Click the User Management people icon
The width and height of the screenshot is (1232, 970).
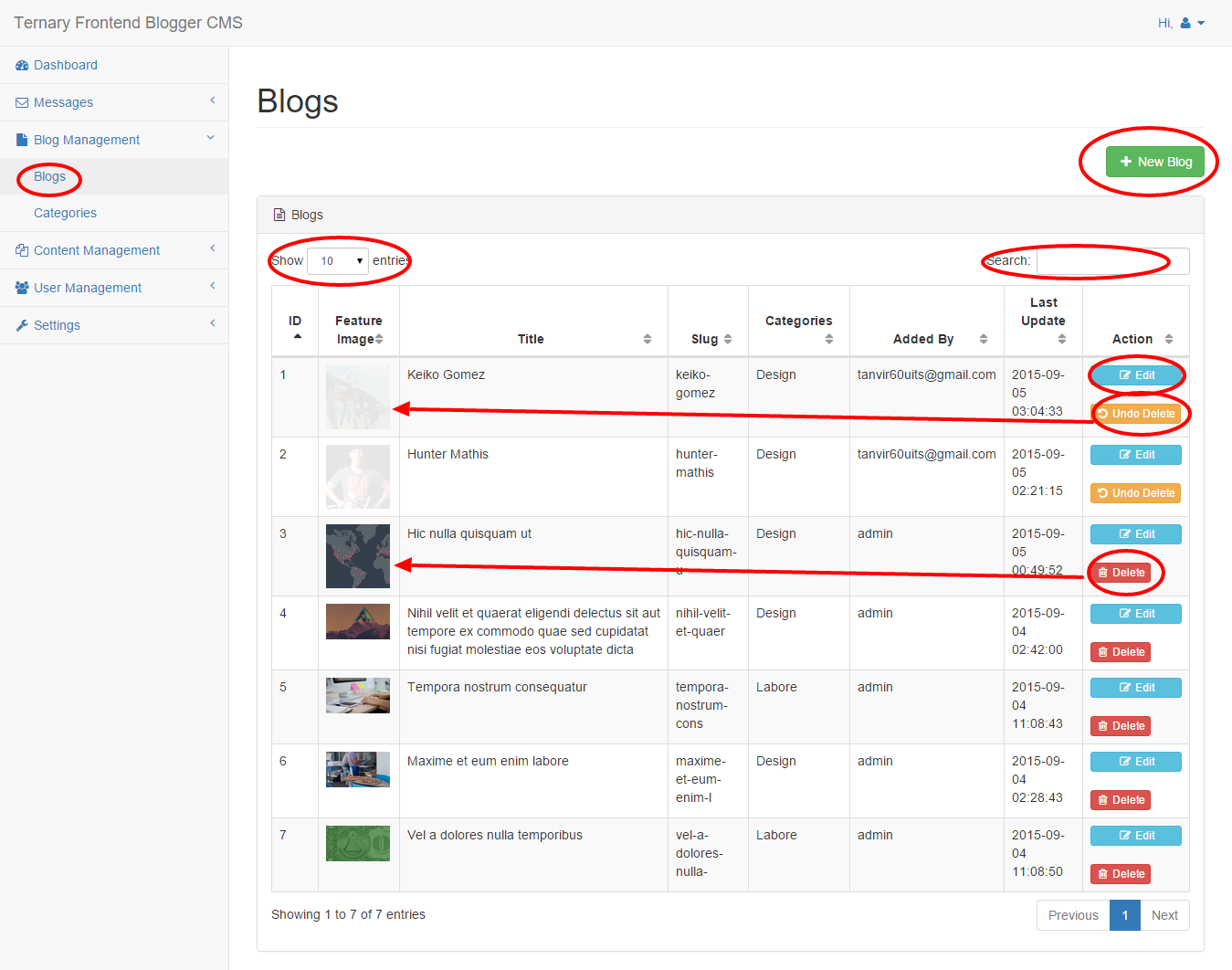pos(22,288)
